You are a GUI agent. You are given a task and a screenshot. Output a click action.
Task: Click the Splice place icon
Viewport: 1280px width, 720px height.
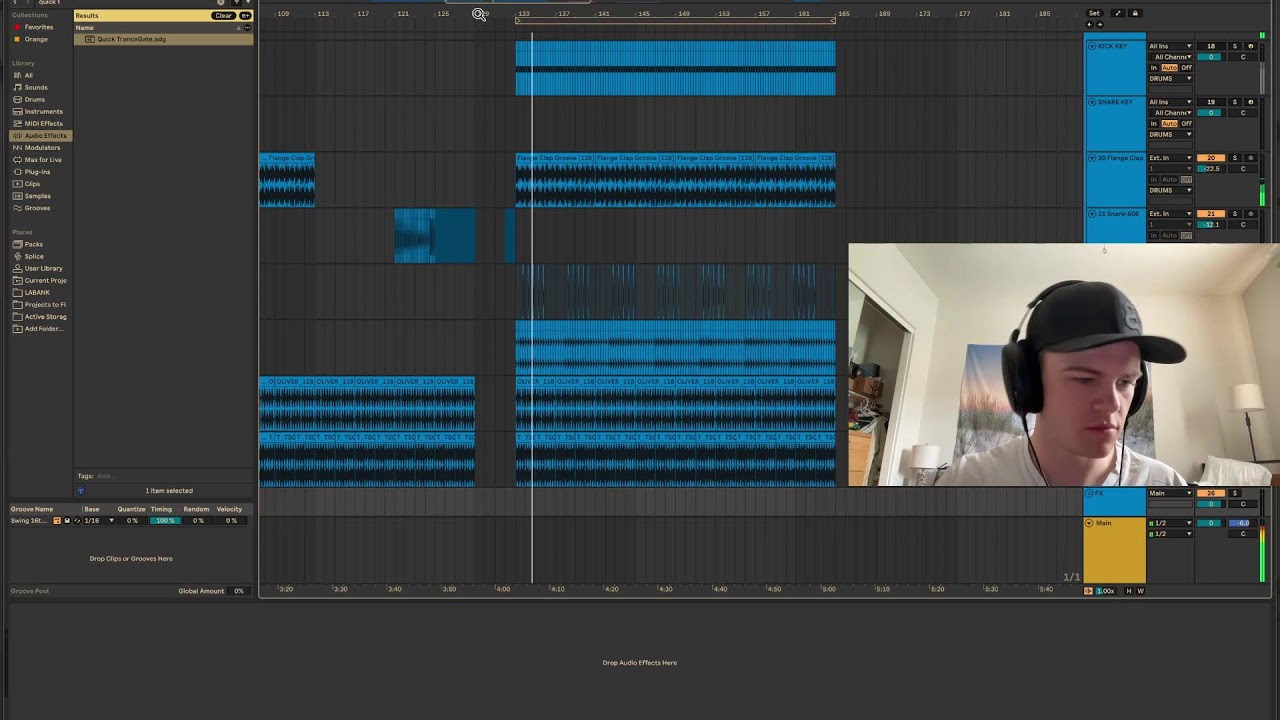click(17, 256)
